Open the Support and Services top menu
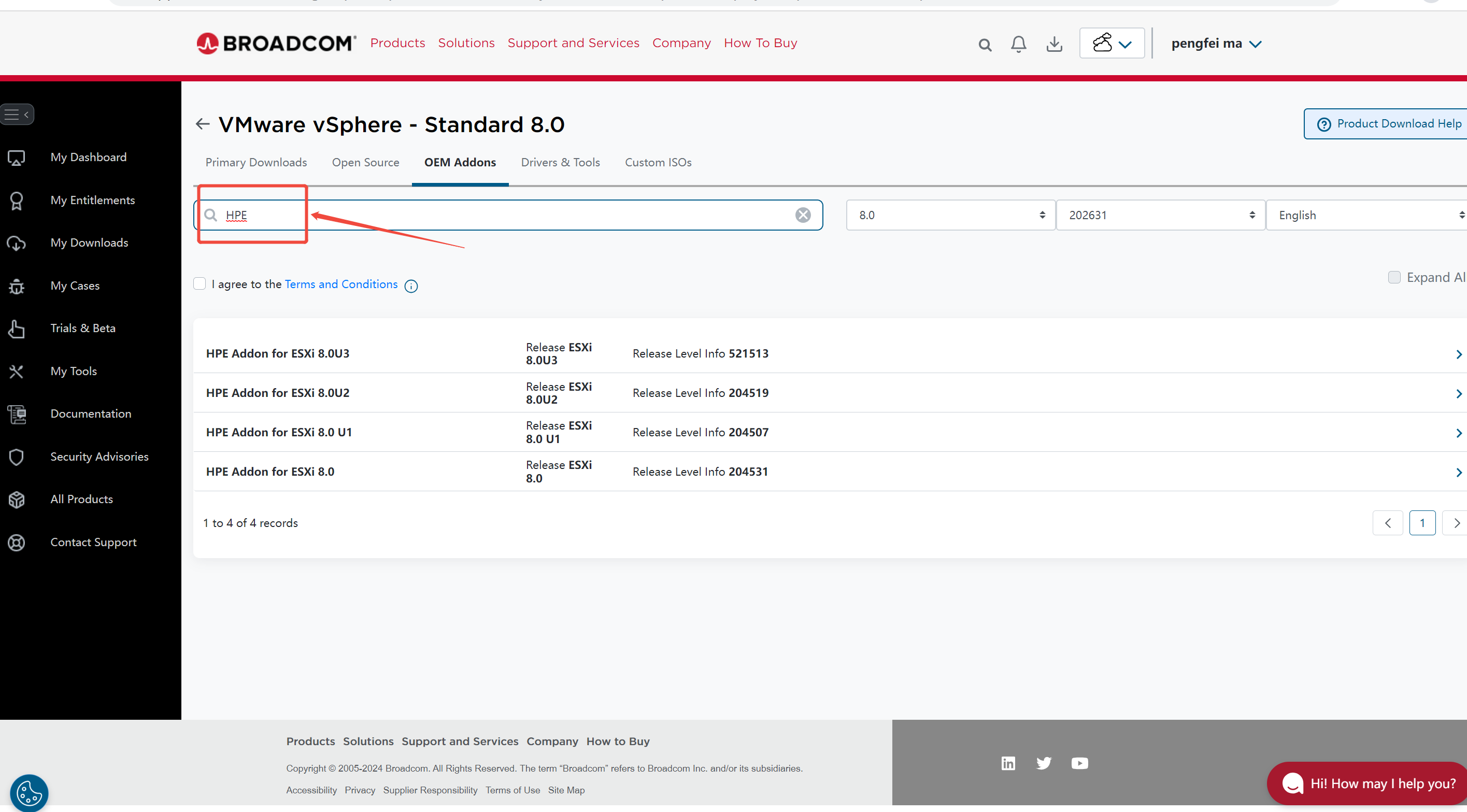The image size is (1467, 812). point(573,44)
